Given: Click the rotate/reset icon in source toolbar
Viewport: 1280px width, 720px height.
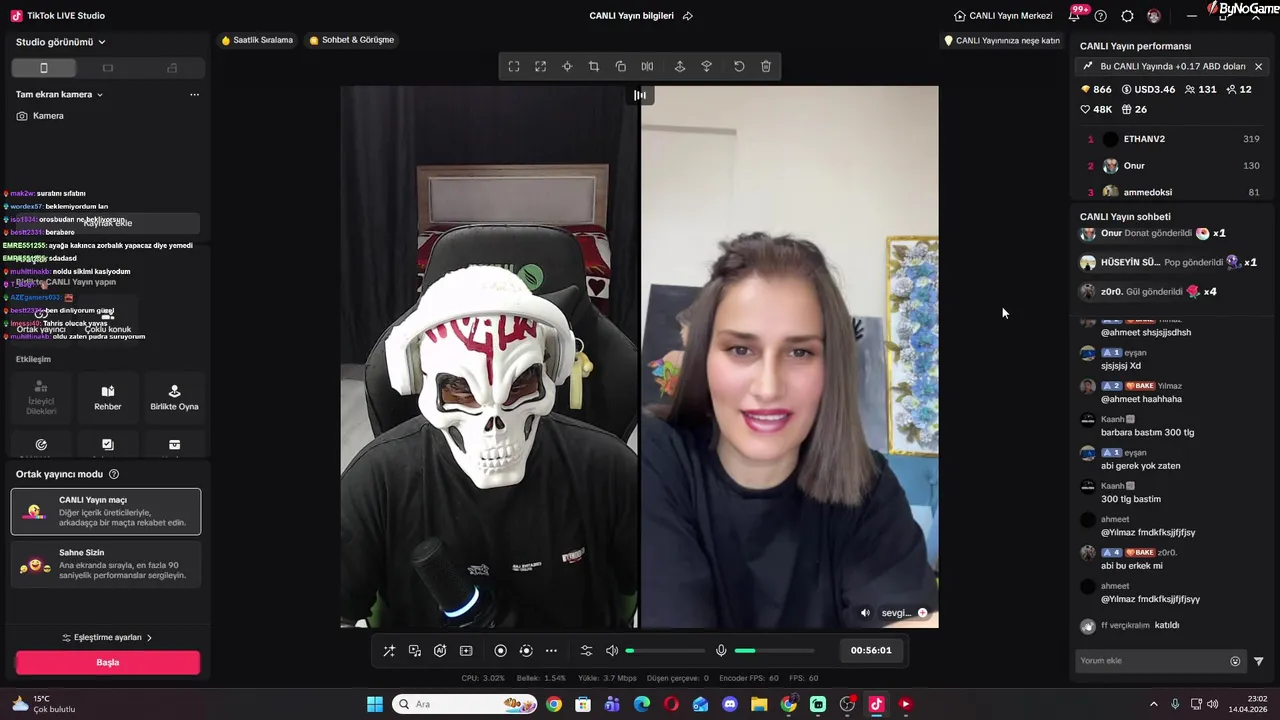Looking at the screenshot, I should pos(739,67).
